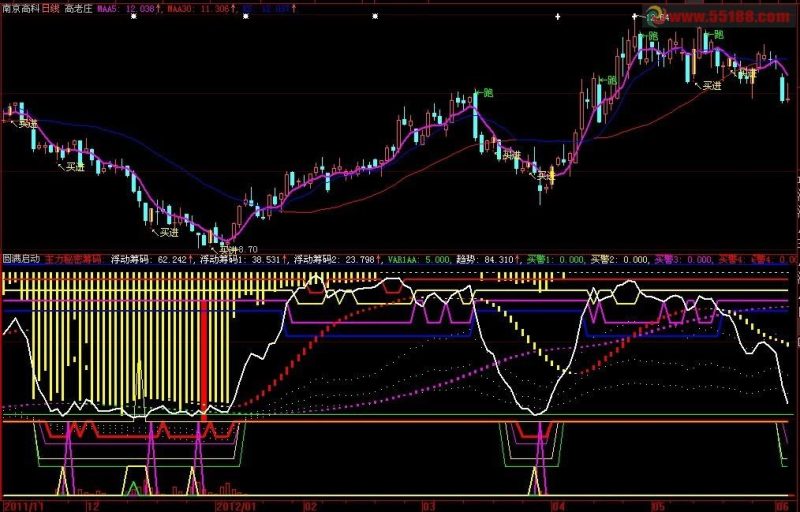Click the 55188.com watermark link

pyautogui.click(x=730, y=17)
